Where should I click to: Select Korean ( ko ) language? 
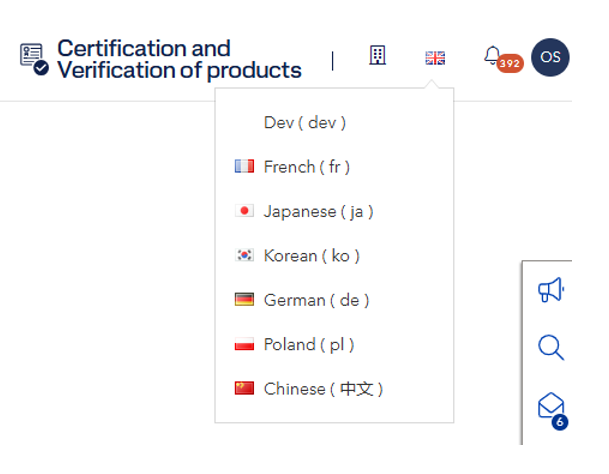(x=311, y=256)
